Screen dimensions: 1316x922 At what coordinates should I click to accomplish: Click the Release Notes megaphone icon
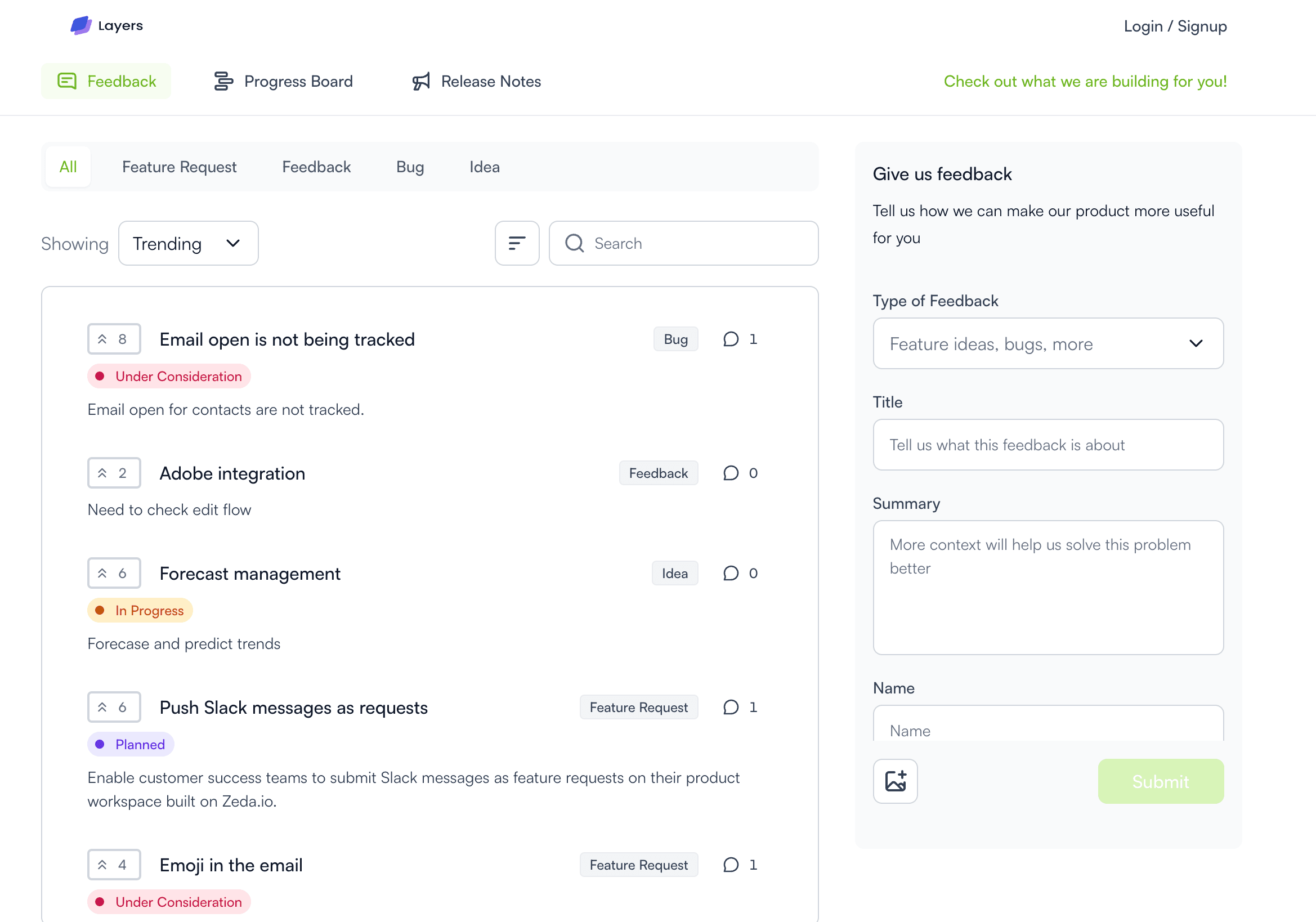[x=421, y=82]
